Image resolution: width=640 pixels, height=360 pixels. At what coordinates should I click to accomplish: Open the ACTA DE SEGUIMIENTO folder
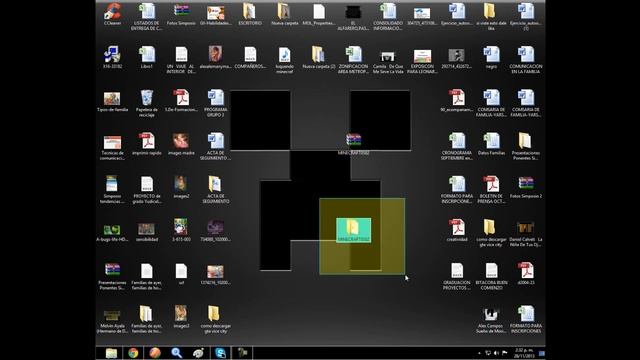[216, 189]
